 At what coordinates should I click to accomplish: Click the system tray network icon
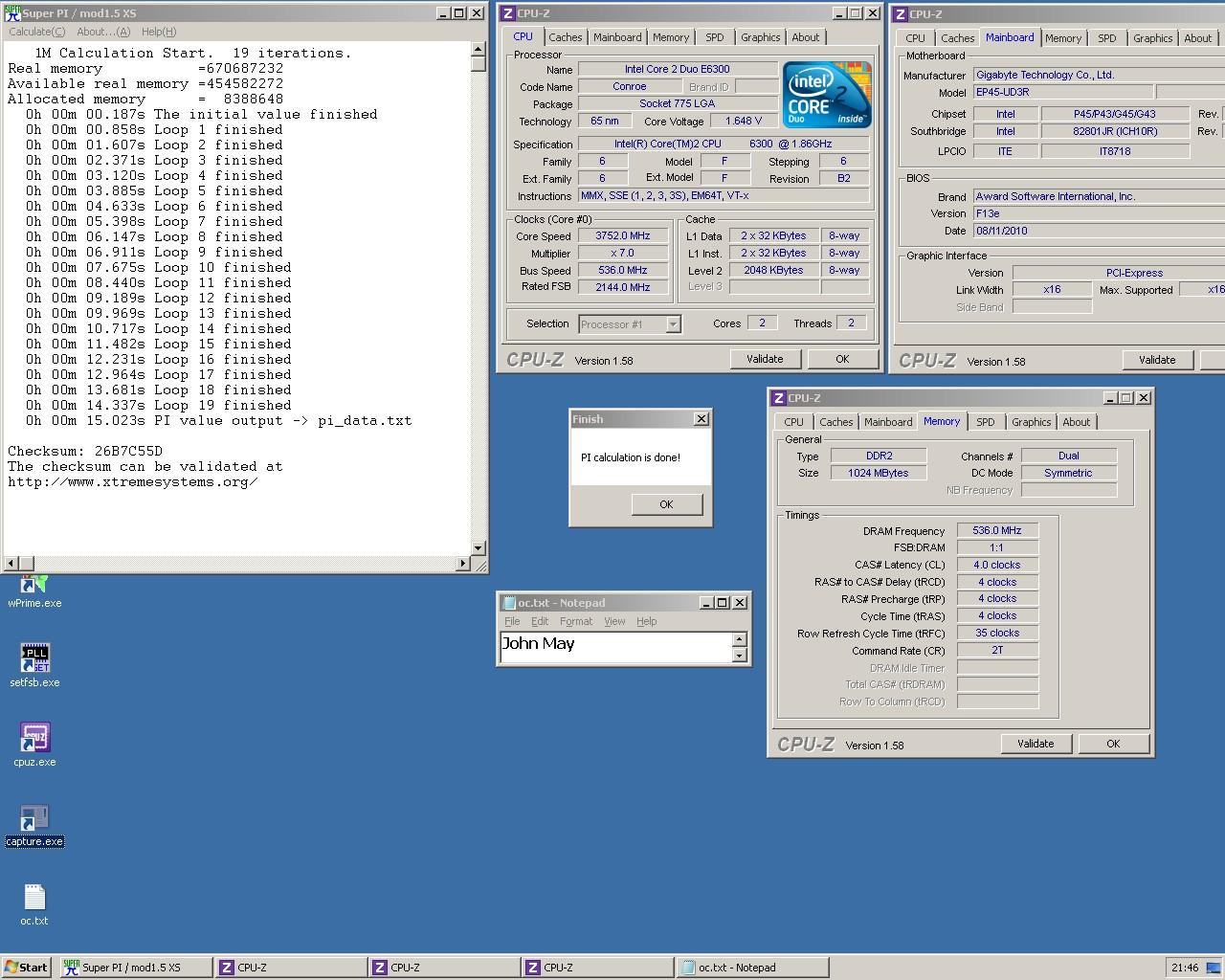click(1214, 968)
